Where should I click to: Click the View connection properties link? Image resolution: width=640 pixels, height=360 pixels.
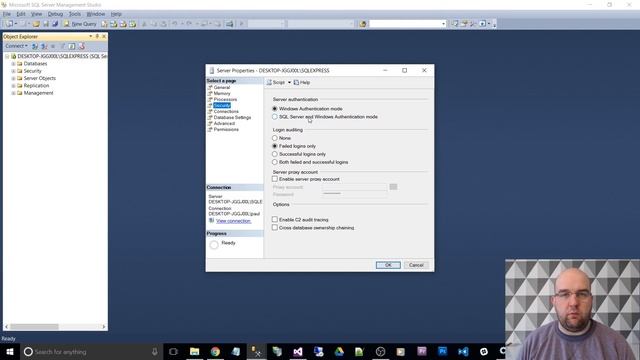pyautogui.click(x=233, y=221)
